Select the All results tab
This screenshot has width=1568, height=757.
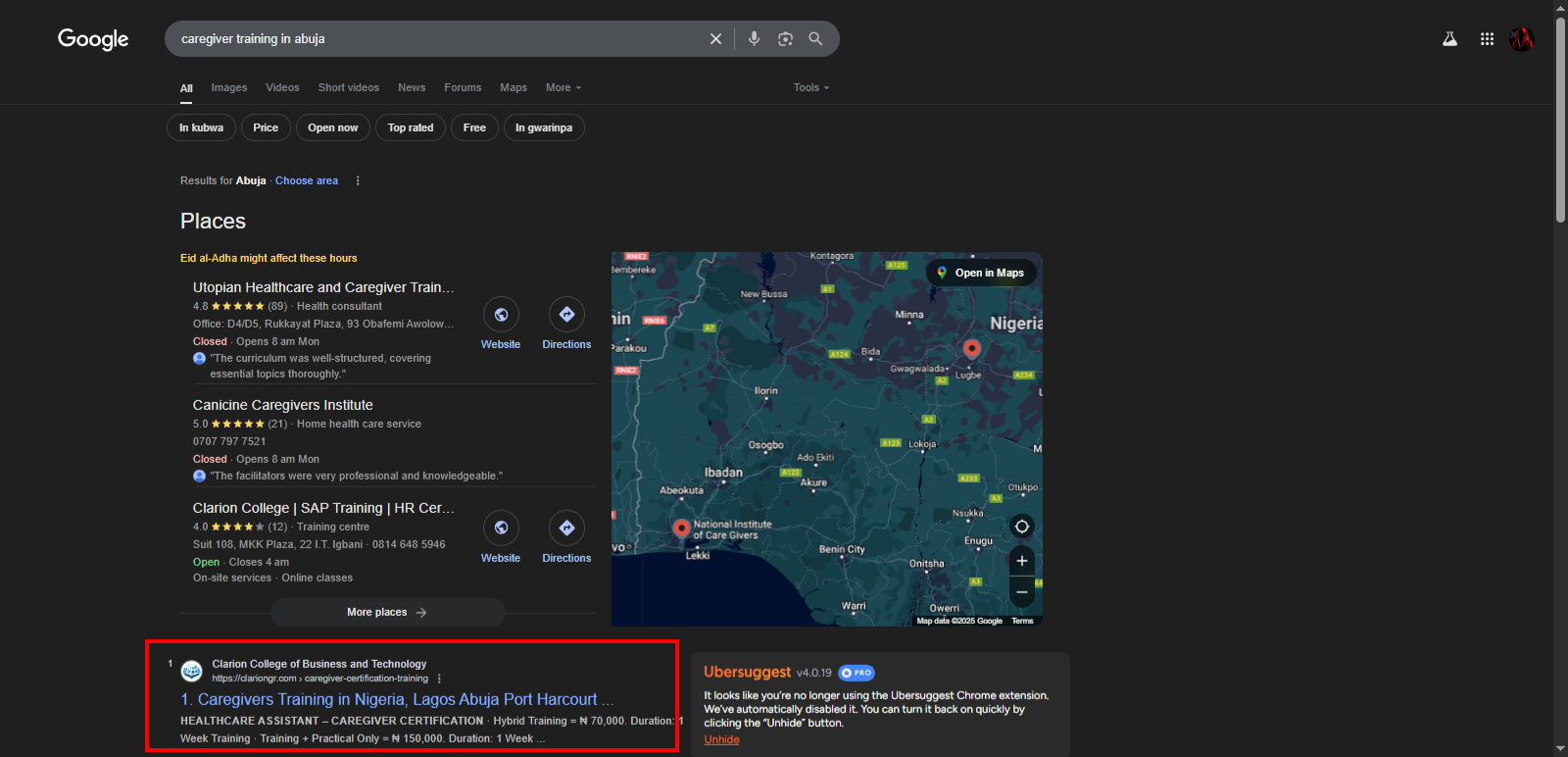point(186,88)
